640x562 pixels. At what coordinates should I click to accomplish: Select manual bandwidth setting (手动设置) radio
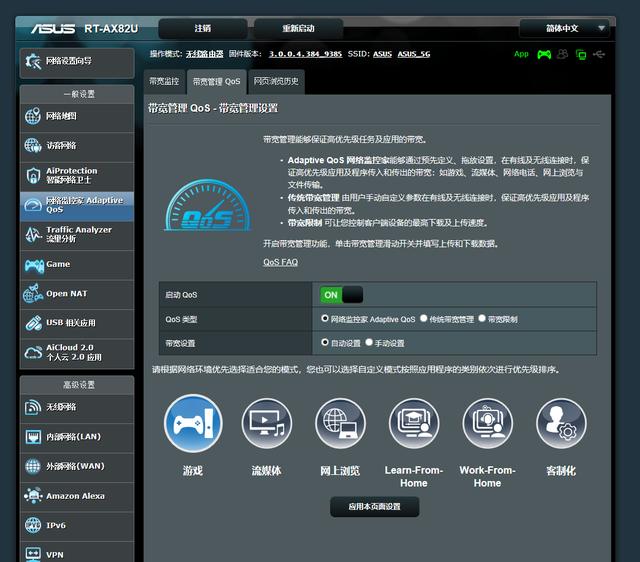click(x=369, y=342)
